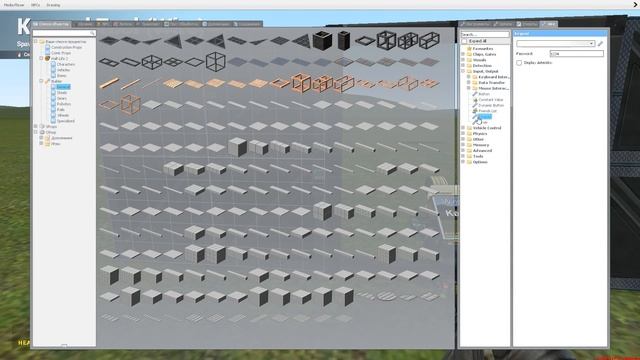Expand the Physics folder

[x=463, y=133]
